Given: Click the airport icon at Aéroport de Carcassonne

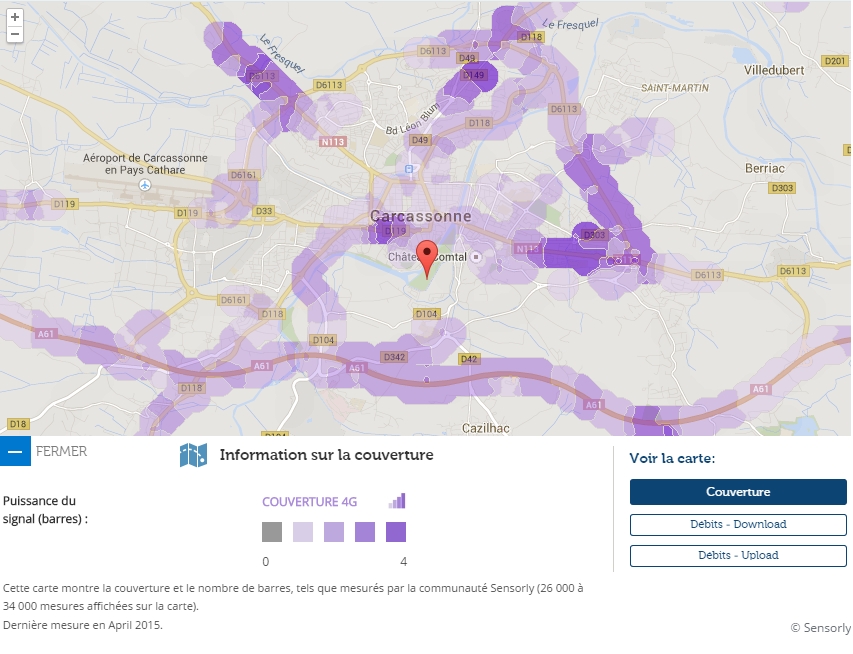Looking at the screenshot, I should click(145, 185).
